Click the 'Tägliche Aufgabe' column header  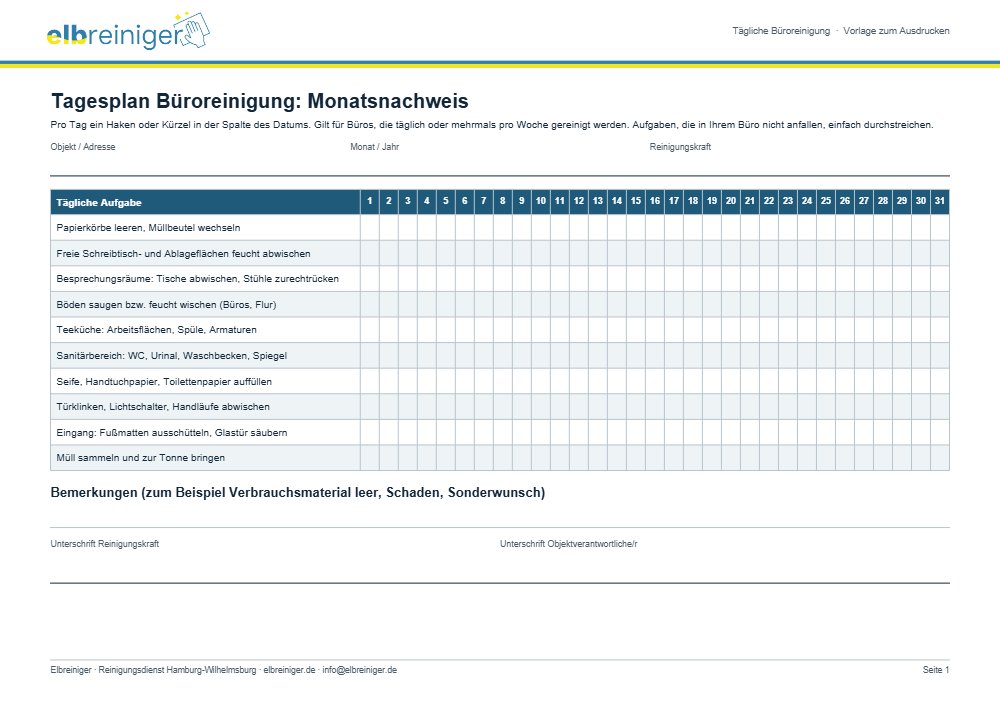pyautogui.click(x=205, y=202)
